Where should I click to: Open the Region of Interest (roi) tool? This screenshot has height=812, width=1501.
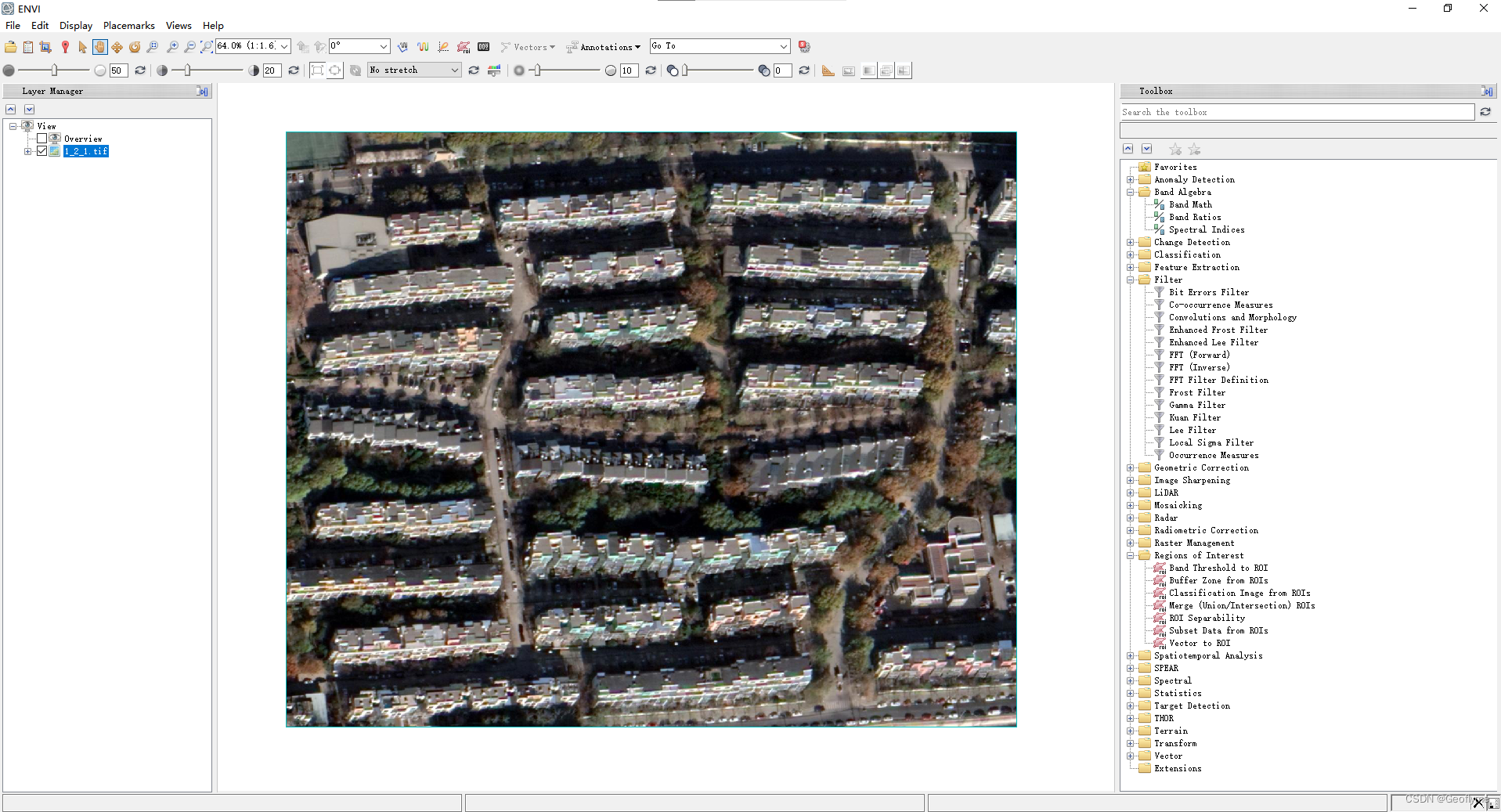click(x=464, y=47)
